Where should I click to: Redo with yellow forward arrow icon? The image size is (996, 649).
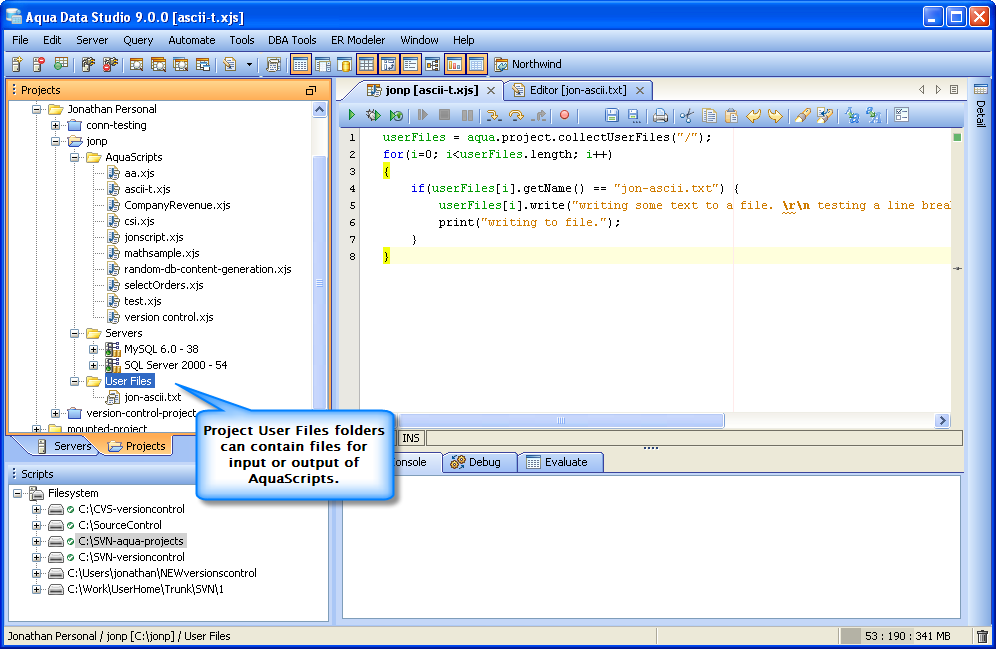775,115
